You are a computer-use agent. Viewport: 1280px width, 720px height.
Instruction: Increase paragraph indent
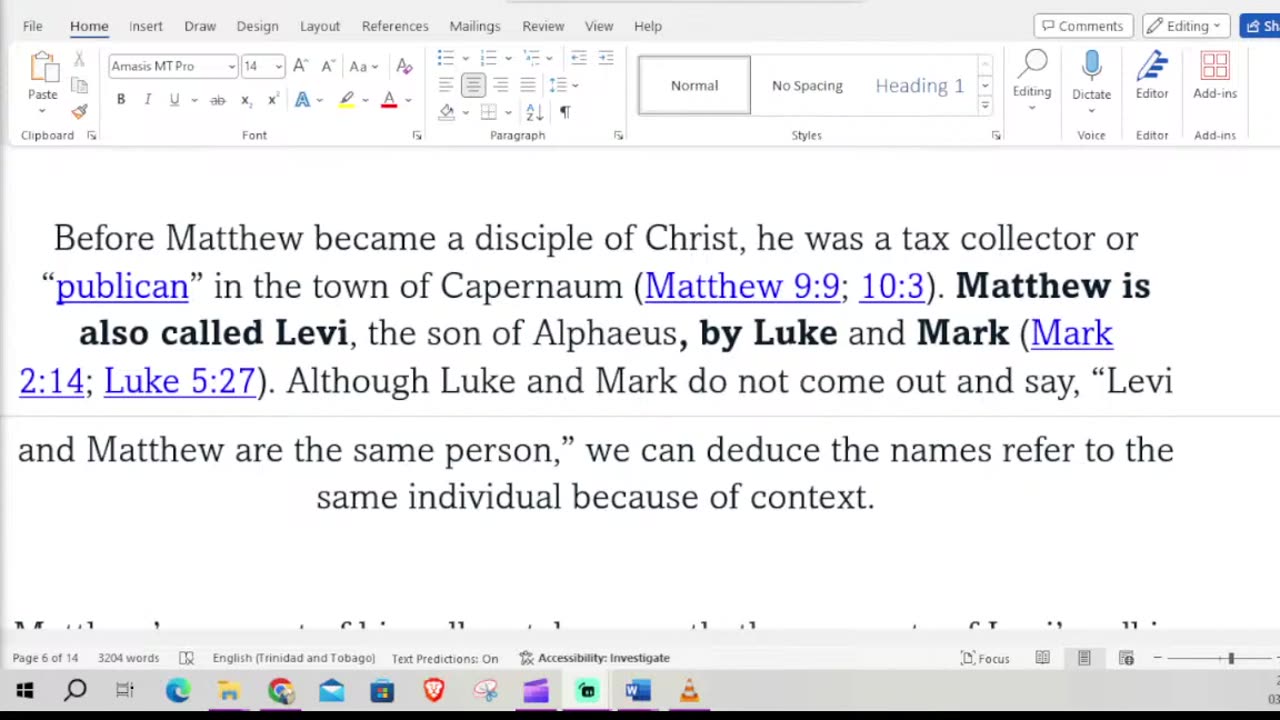[606, 58]
